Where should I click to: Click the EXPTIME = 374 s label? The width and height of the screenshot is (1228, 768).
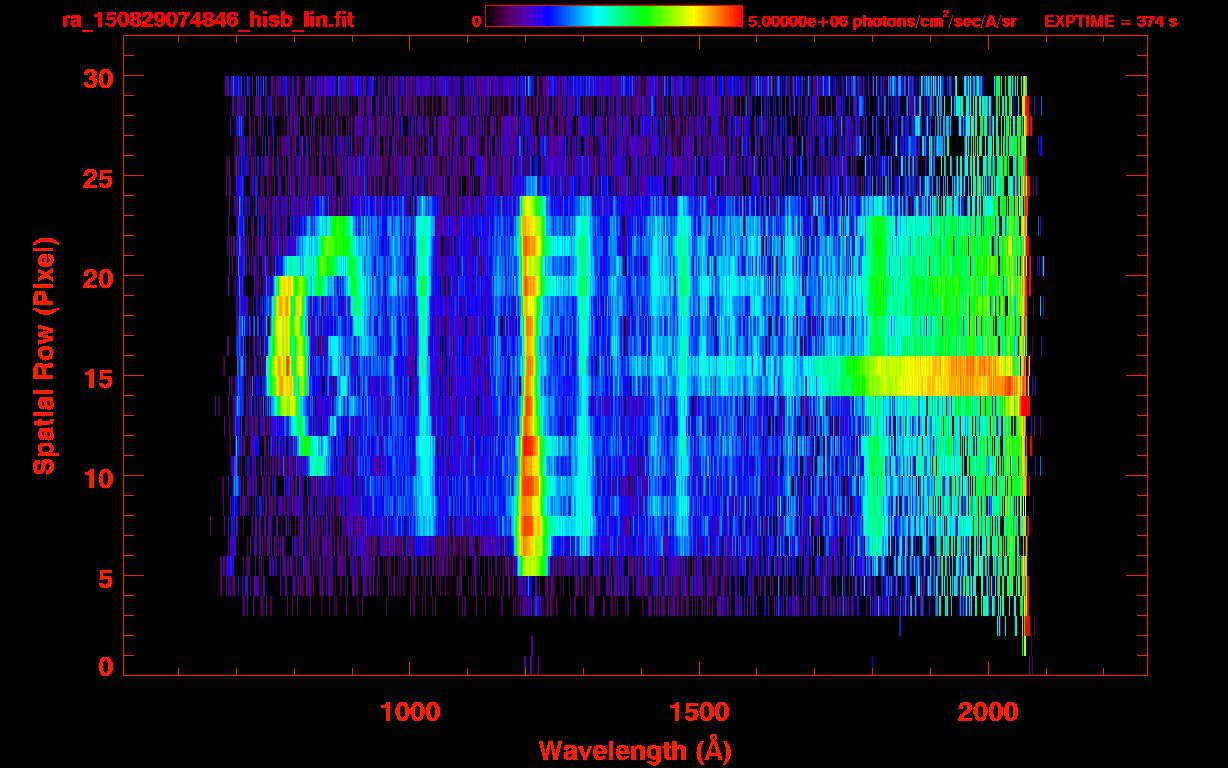(x=1110, y=21)
